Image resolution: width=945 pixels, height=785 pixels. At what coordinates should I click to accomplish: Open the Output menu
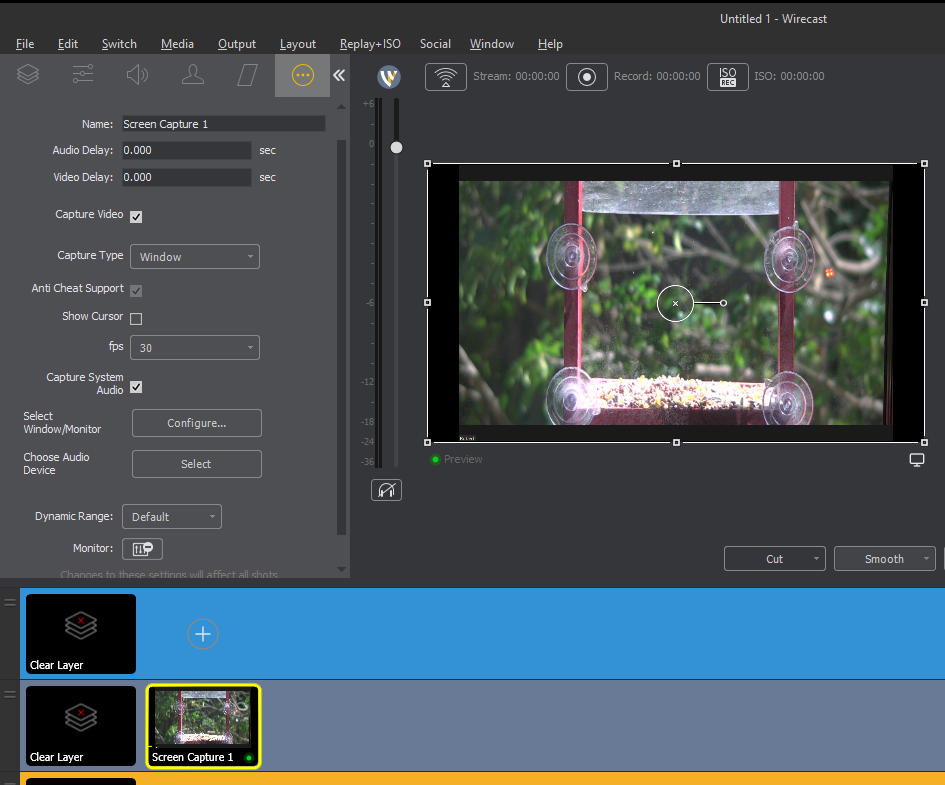tap(237, 44)
